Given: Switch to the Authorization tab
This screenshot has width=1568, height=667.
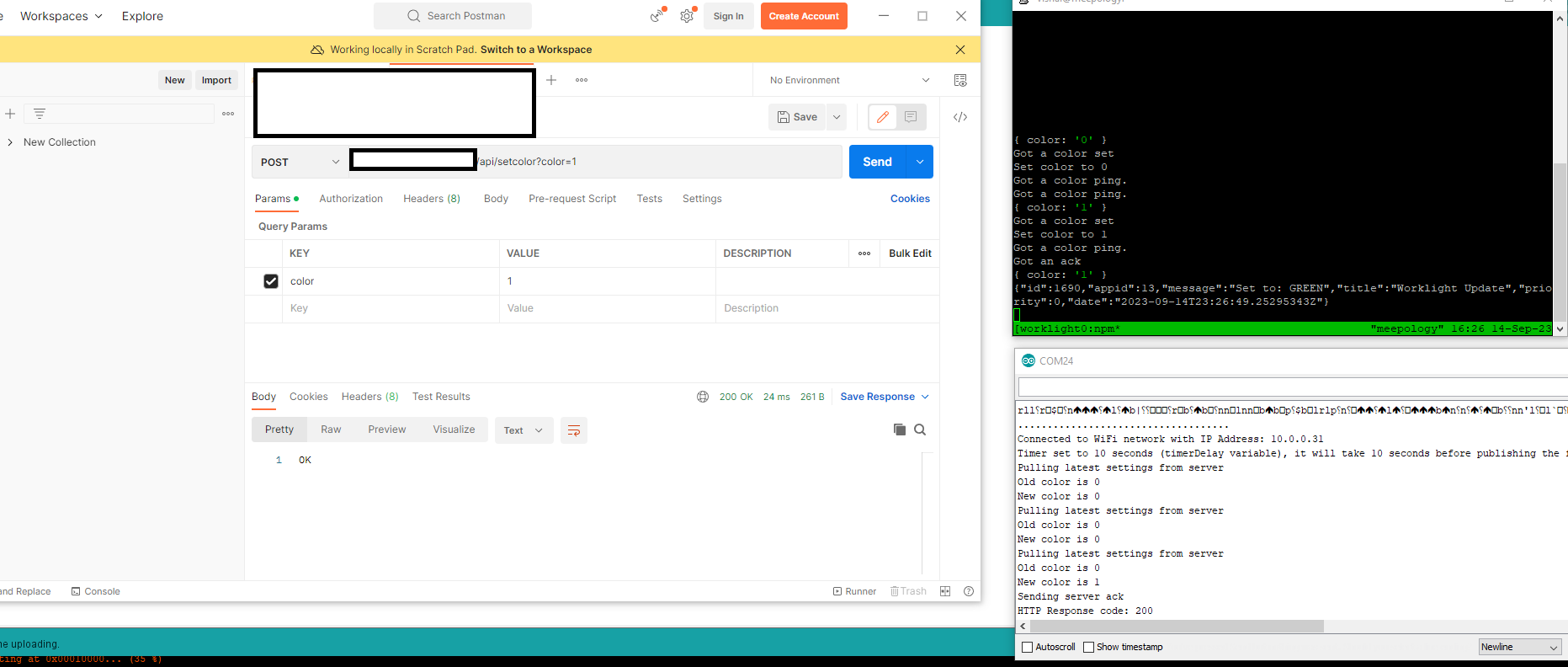Looking at the screenshot, I should coord(351,199).
